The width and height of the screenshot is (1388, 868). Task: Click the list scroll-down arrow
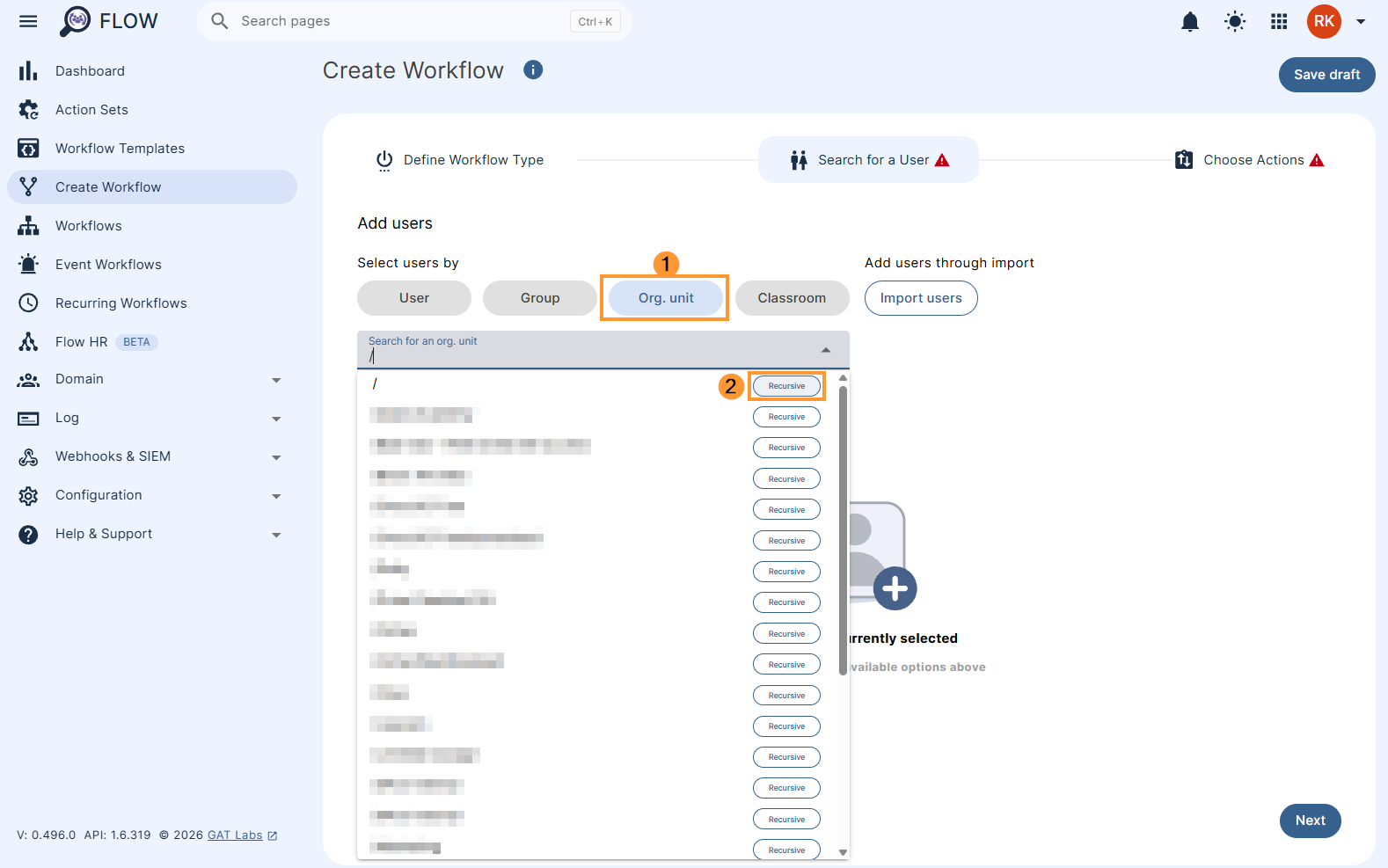[x=843, y=852]
